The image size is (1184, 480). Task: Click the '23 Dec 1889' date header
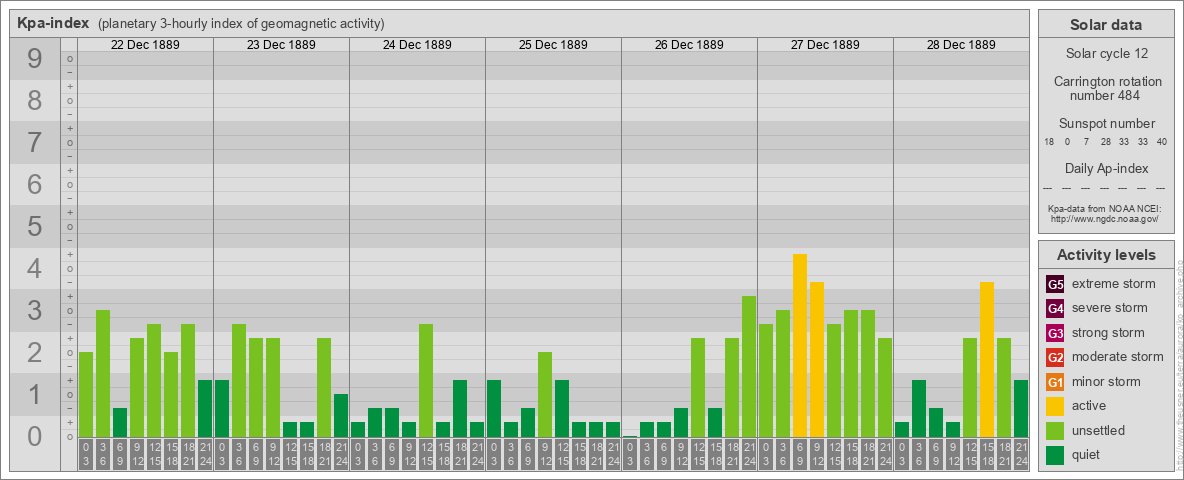[x=281, y=45]
